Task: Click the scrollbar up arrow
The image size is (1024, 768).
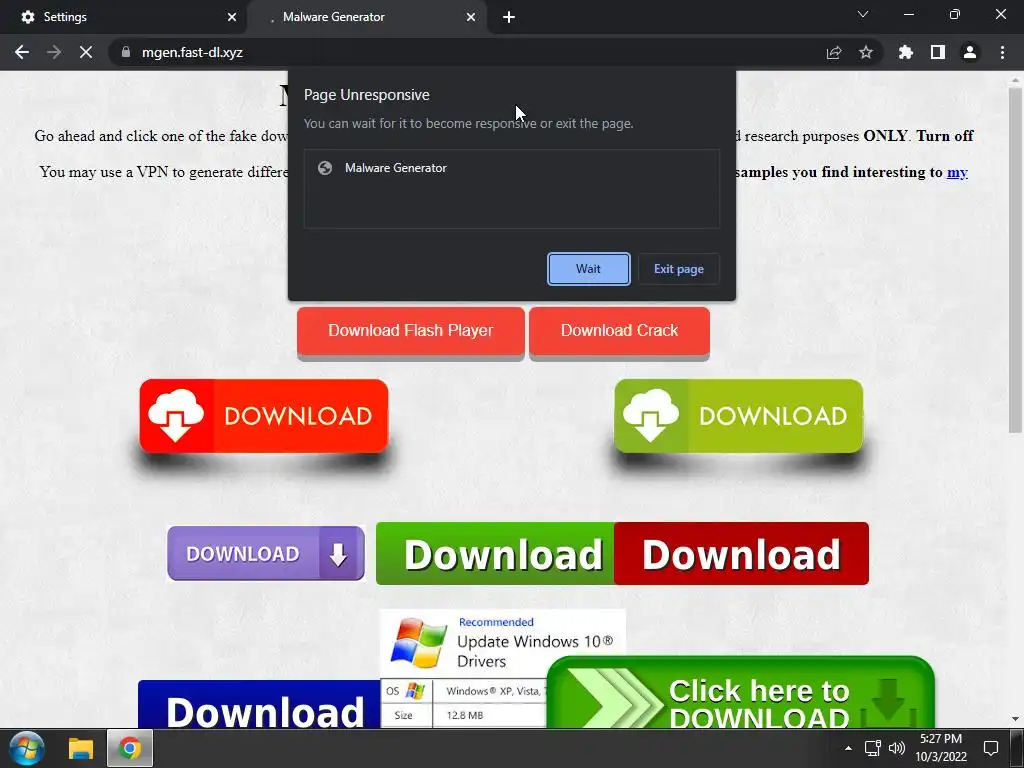Action: tap(1015, 78)
